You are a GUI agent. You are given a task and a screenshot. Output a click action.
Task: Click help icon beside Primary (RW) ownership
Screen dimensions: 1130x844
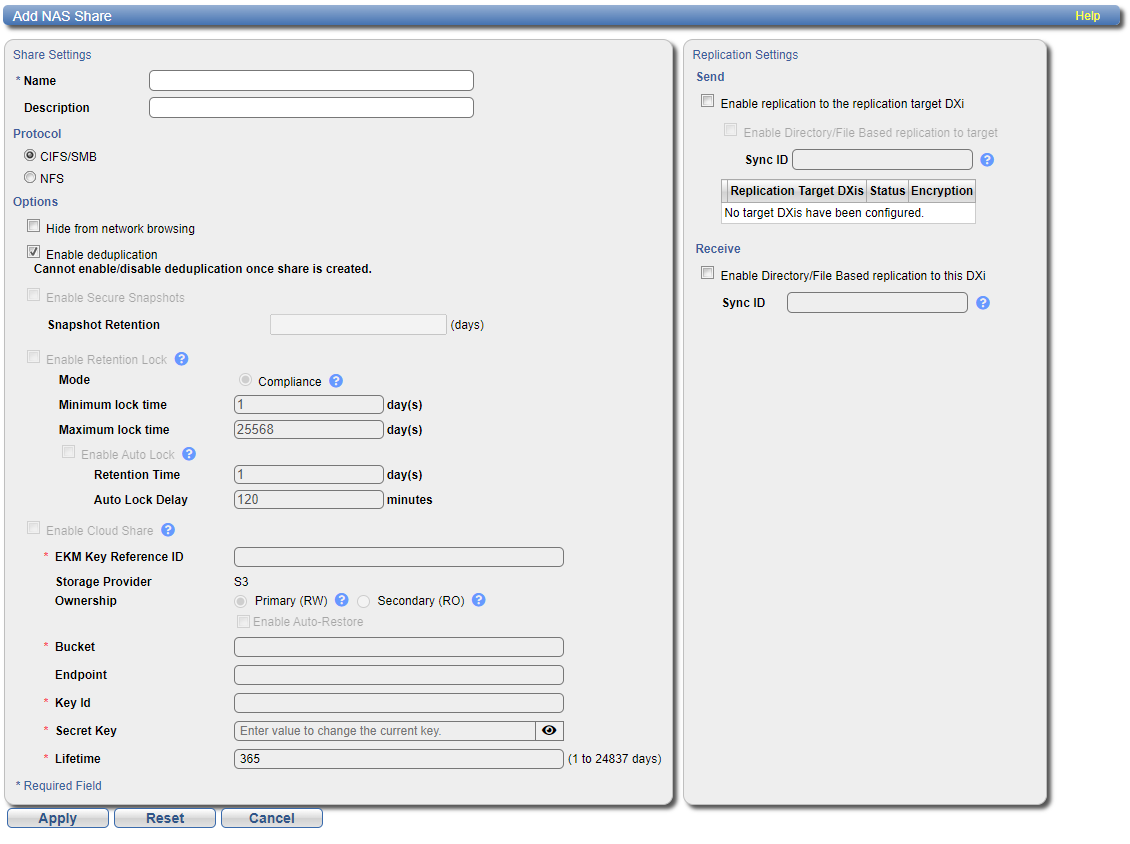[341, 600]
